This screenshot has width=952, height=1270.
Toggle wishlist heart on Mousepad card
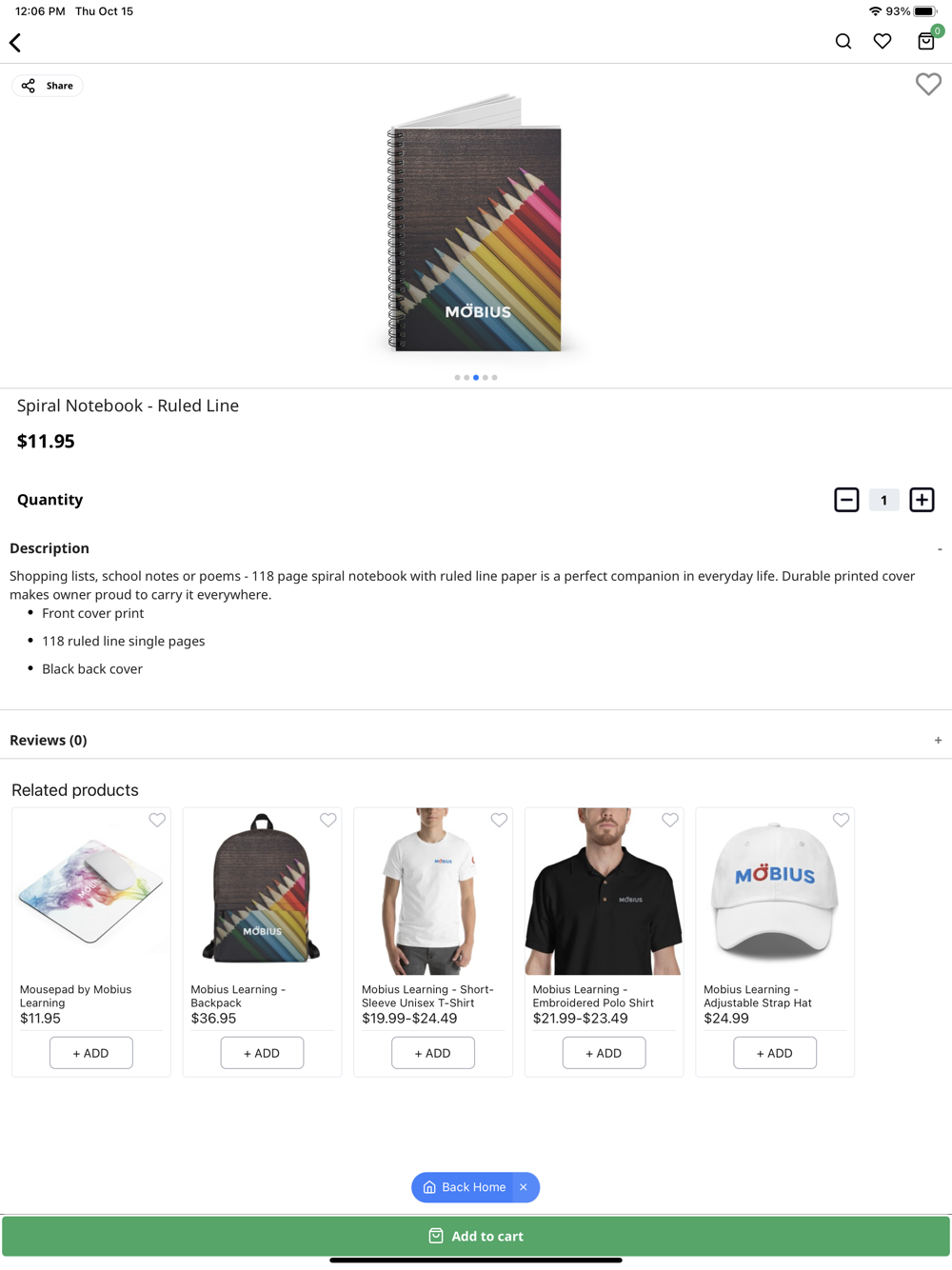(157, 820)
